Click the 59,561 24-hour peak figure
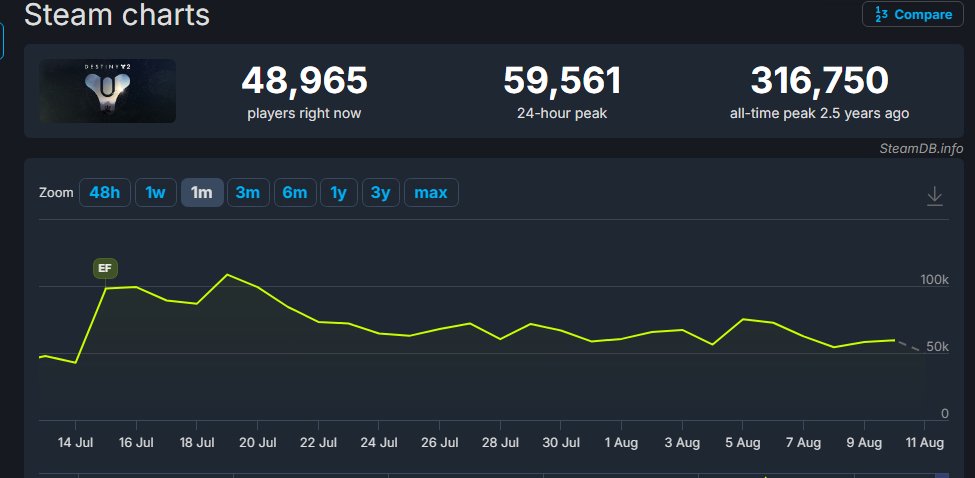975x478 pixels. point(562,81)
